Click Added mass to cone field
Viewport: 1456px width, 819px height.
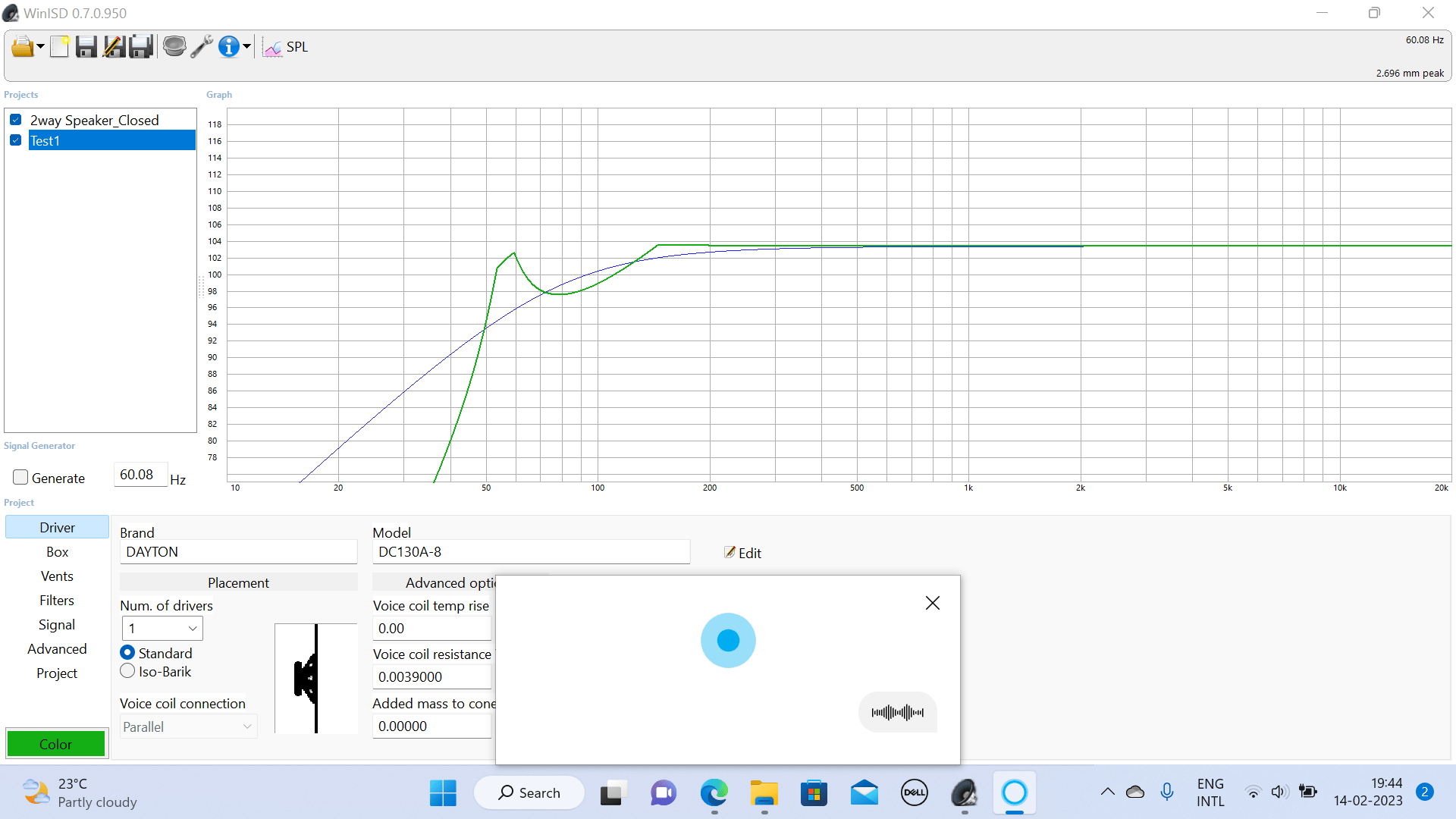point(432,726)
